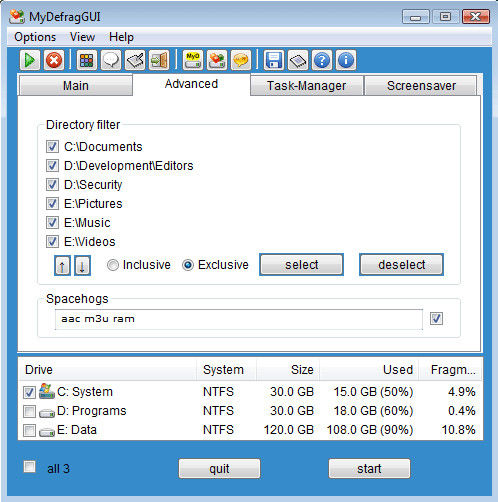Screen dimensions: 498x502
Task: Click the Spacehogs extensions text field
Action: (239, 319)
